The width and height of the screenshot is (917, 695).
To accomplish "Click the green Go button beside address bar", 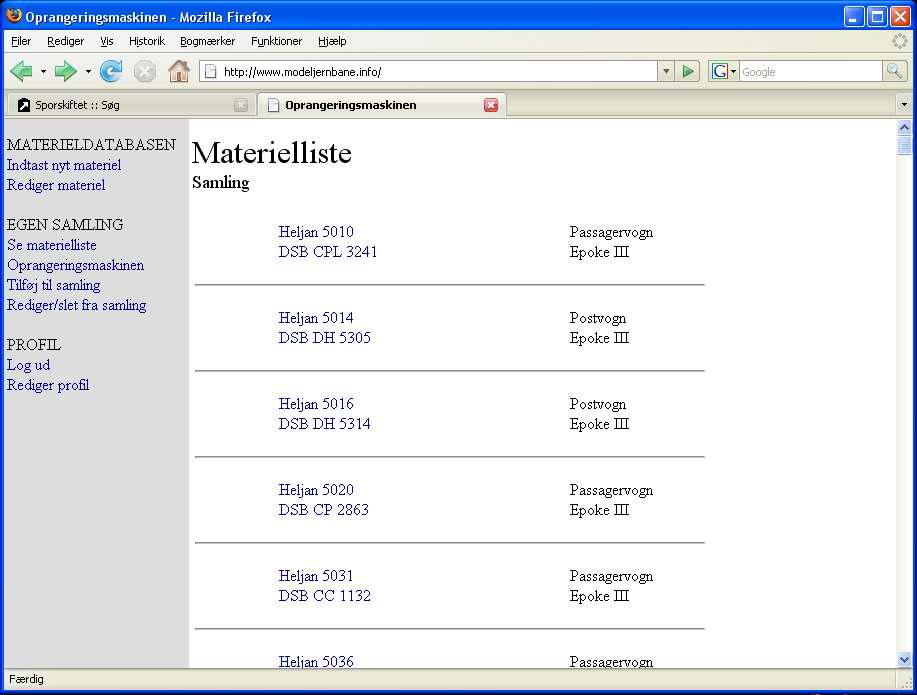I will pyautogui.click(x=688, y=71).
